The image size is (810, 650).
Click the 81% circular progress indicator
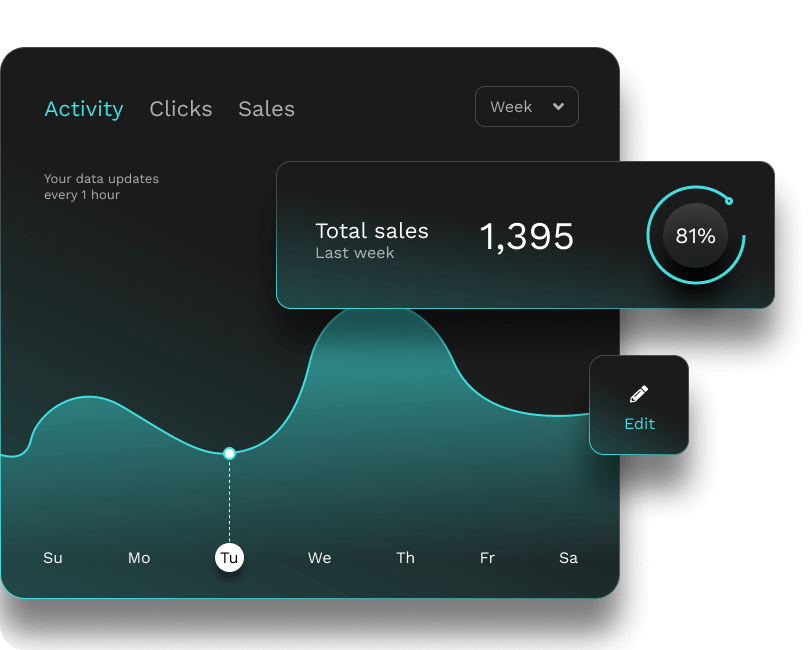click(695, 236)
